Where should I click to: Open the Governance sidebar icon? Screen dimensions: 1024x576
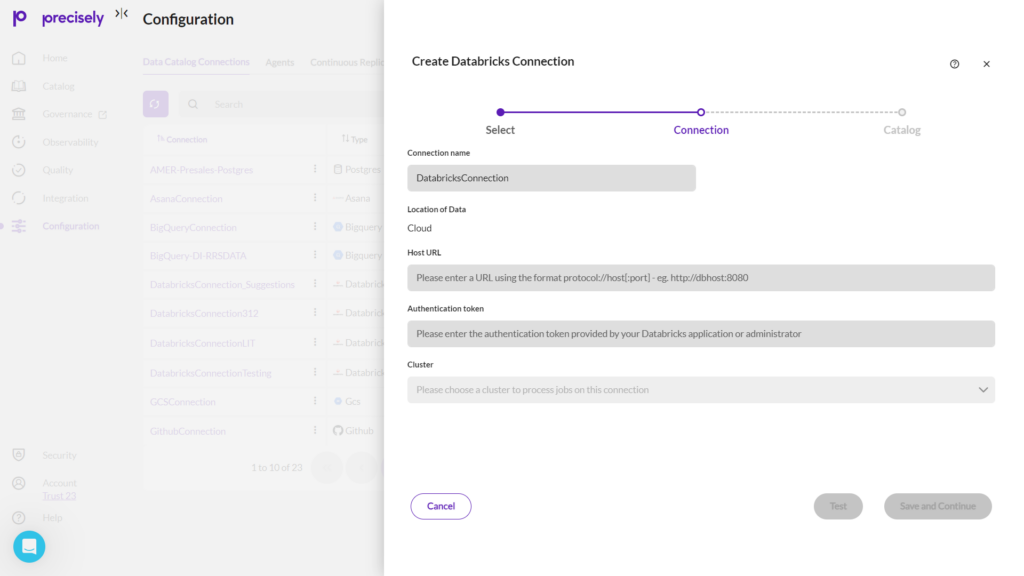pos(19,114)
